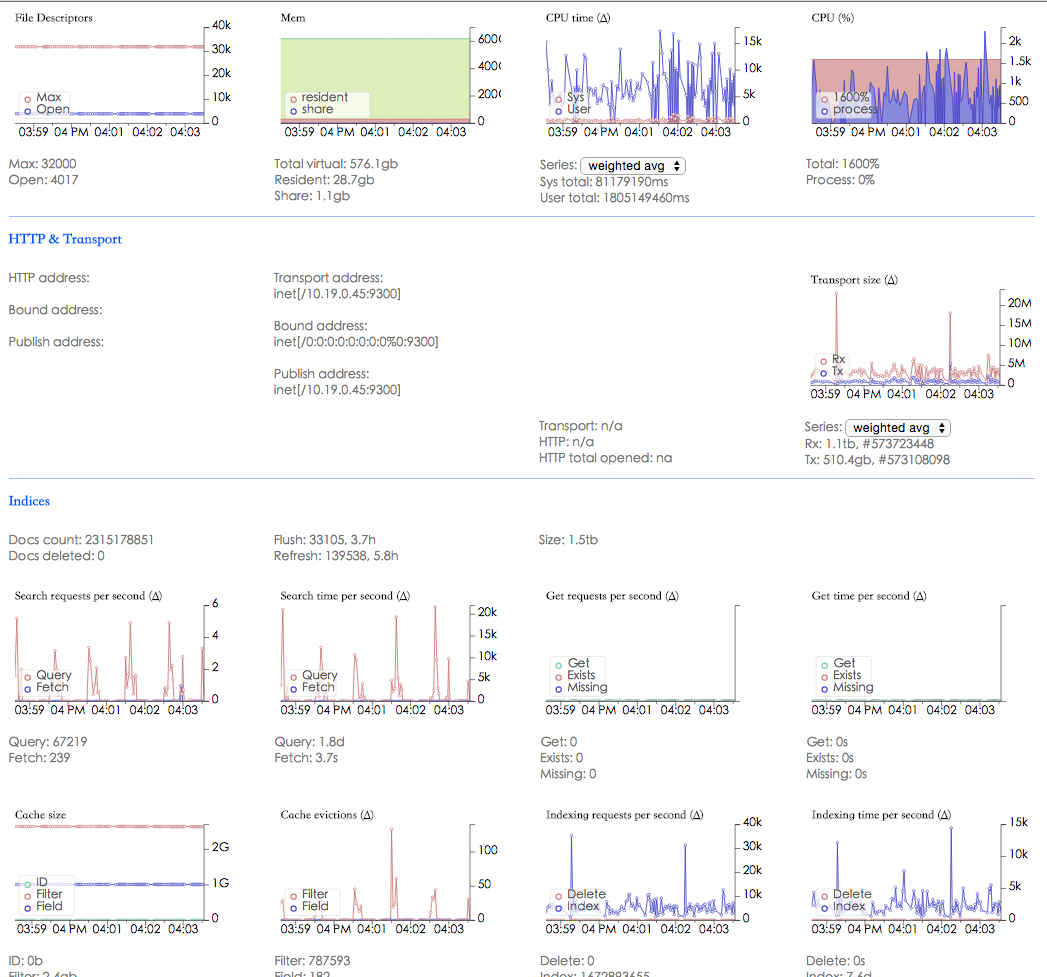Click the Delete legend marker in Indexing time chart

(x=823, y=895)
